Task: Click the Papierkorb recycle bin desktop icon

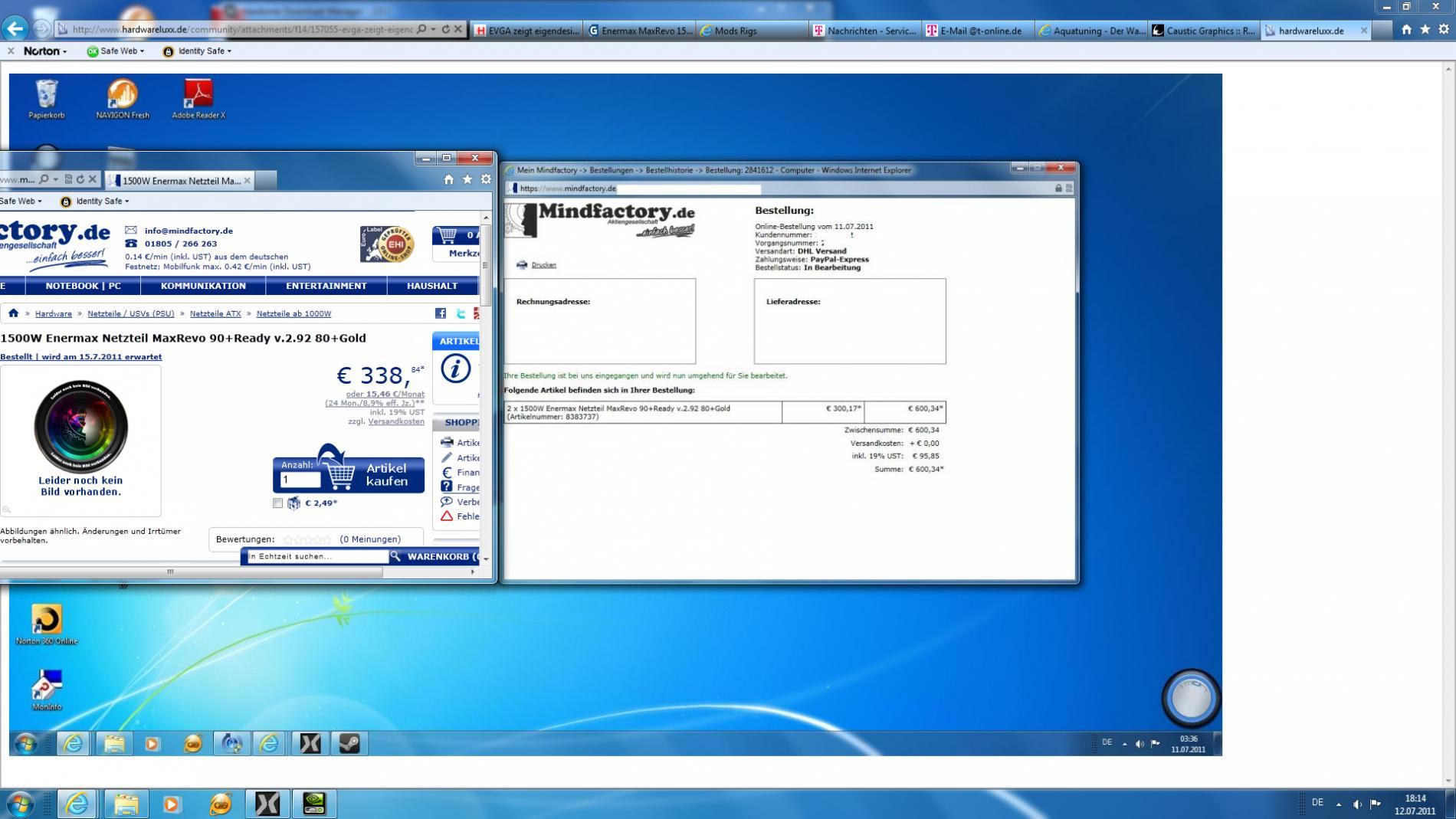Action: coord(47,100)
